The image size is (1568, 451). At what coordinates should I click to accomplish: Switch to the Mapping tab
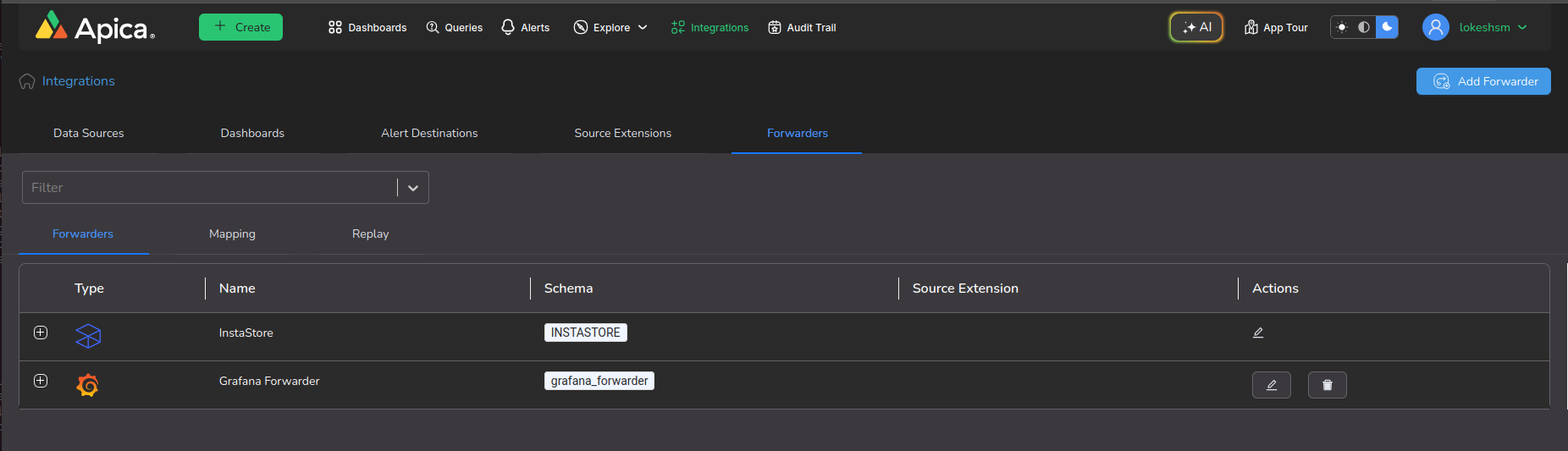pos(232,234)
